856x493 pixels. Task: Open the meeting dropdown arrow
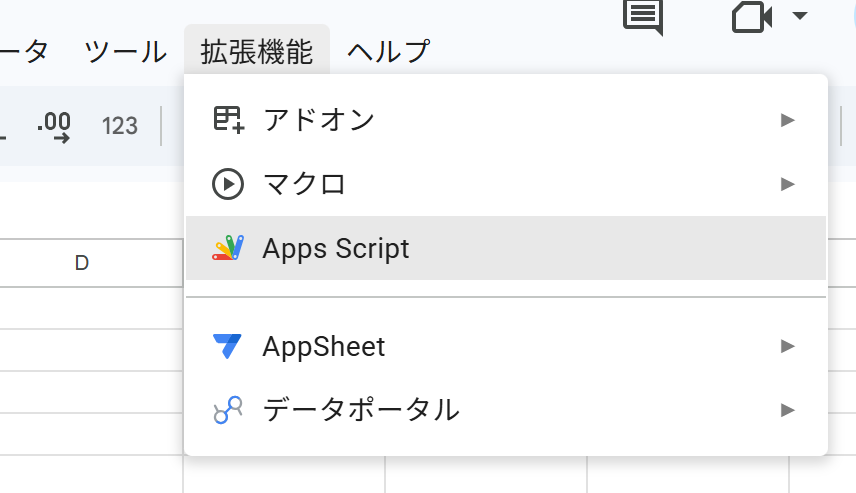(x=800, y=16)
